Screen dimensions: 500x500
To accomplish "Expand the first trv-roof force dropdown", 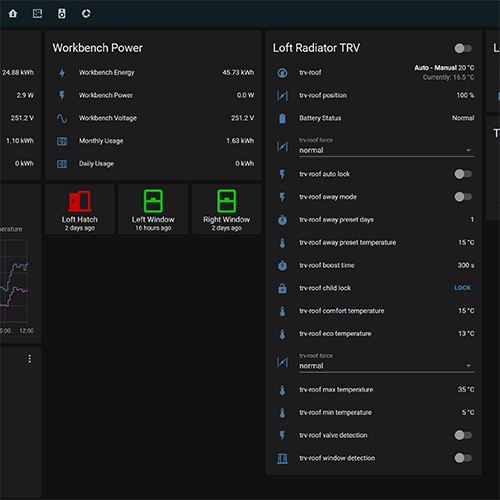I will tap(386, 147).
